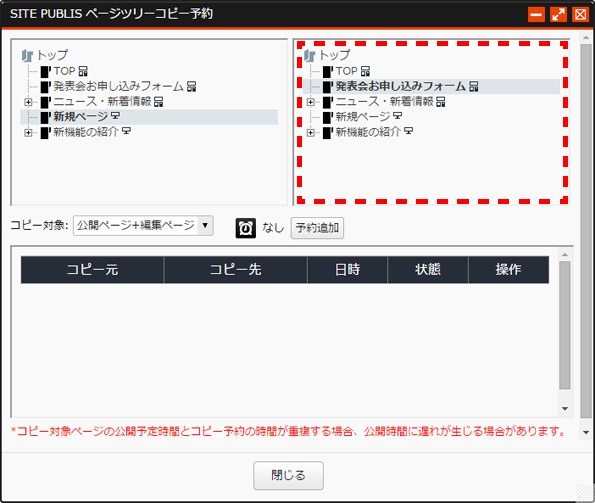Click the コピー元 column header
The width and height of the screenshot is (595, 503).
coord(92,270)
